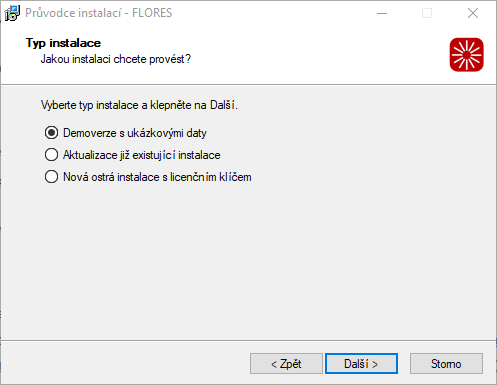Cancel installation with the Storno button

446,364
